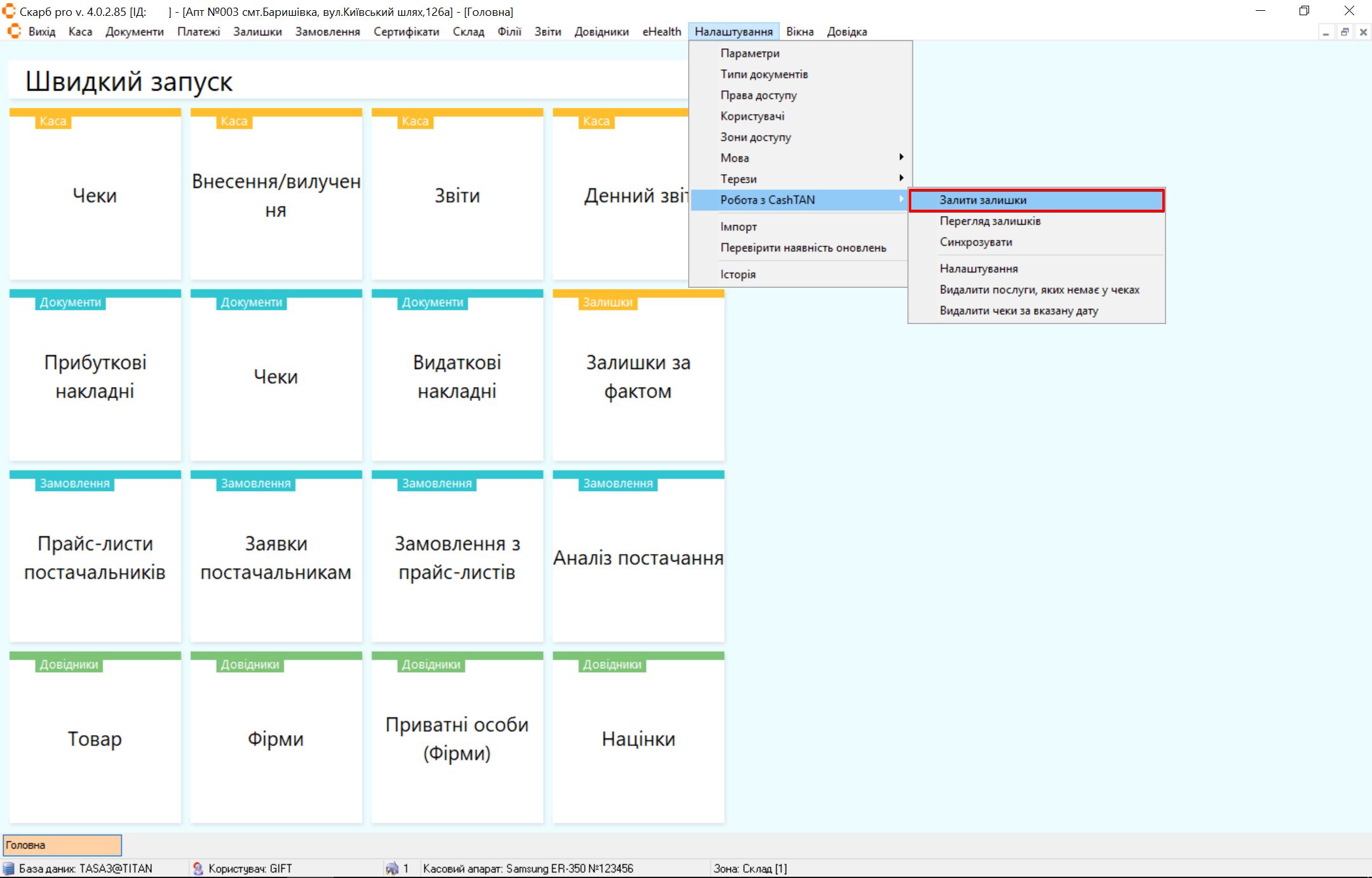Click the database icon in status bar
The image size is (1372, 878).
(9, 868)
